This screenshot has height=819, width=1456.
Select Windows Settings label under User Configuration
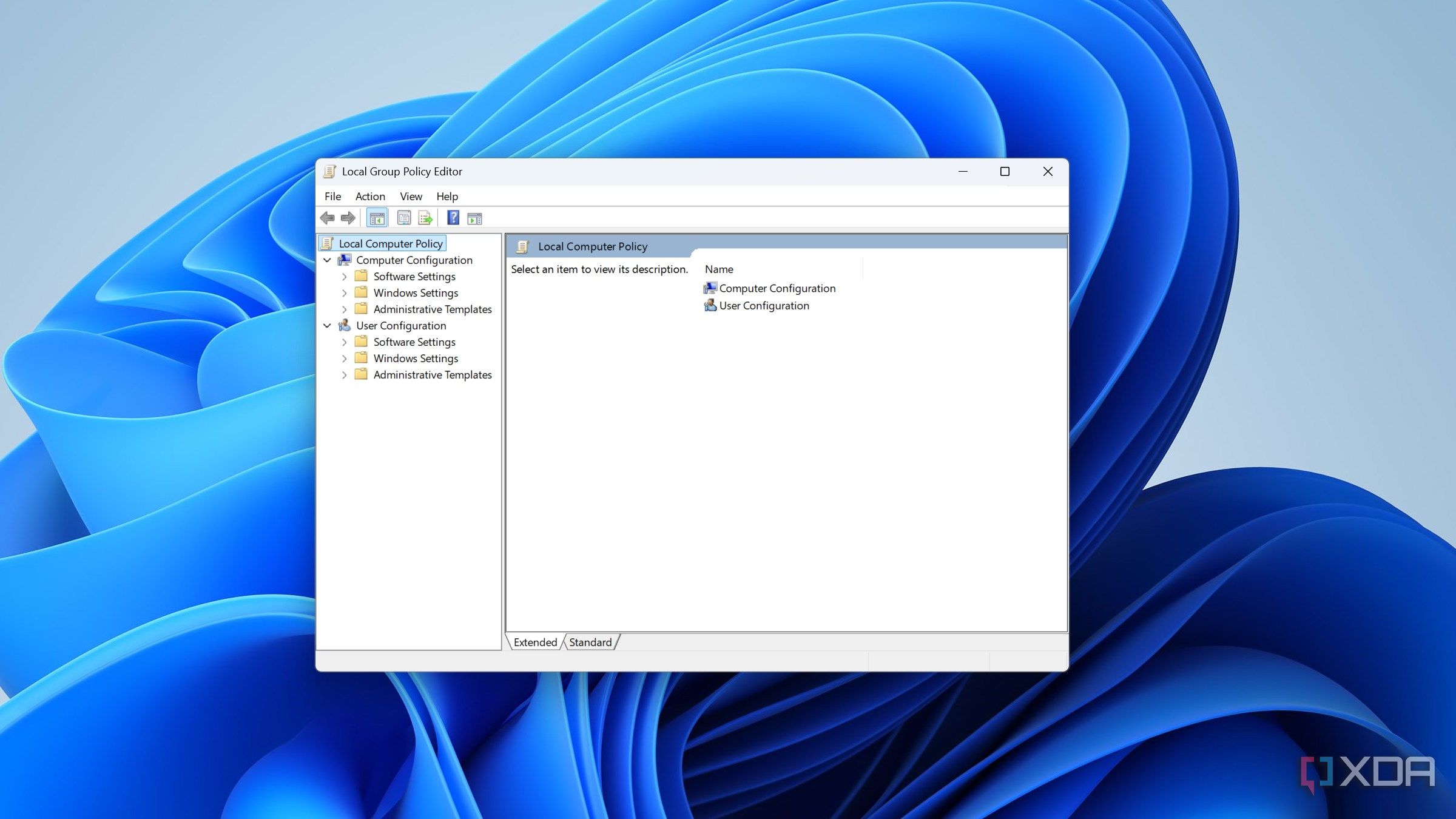pos(416,358)
